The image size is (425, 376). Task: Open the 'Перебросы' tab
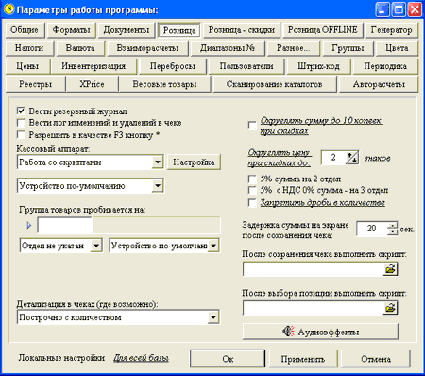click(173, 66)
